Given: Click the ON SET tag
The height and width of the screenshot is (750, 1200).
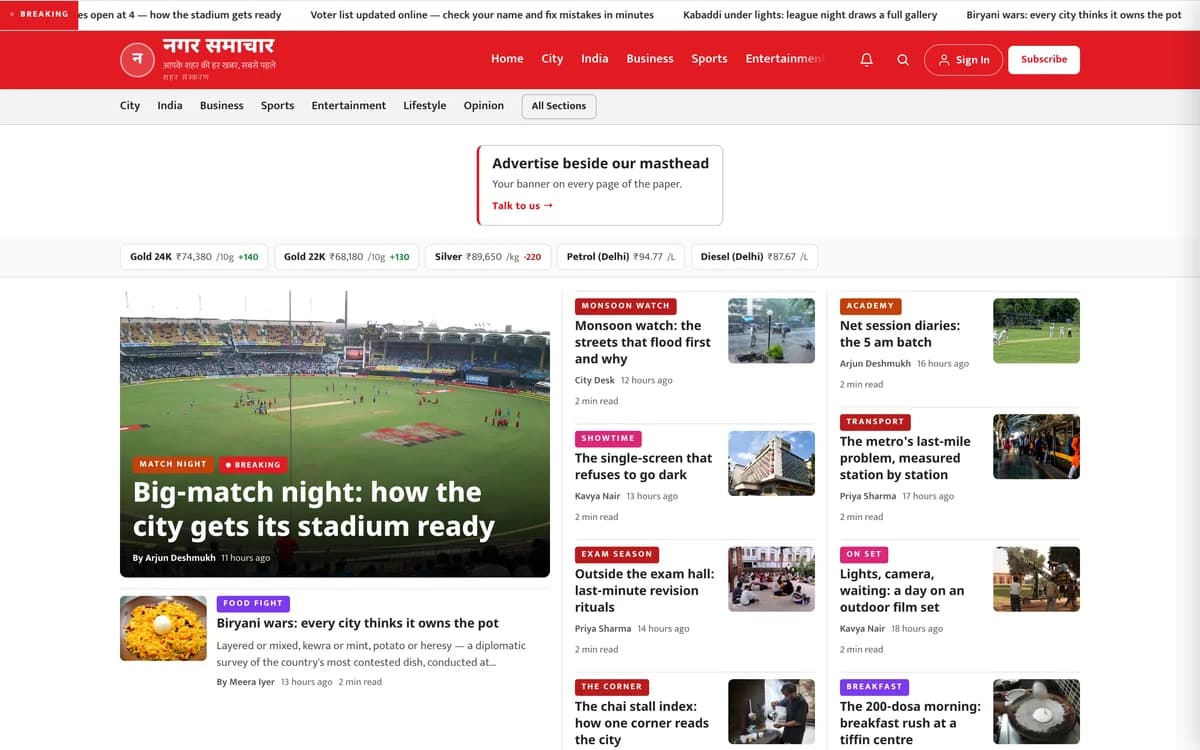Looking at the screenshot, I should pos(864,554).
